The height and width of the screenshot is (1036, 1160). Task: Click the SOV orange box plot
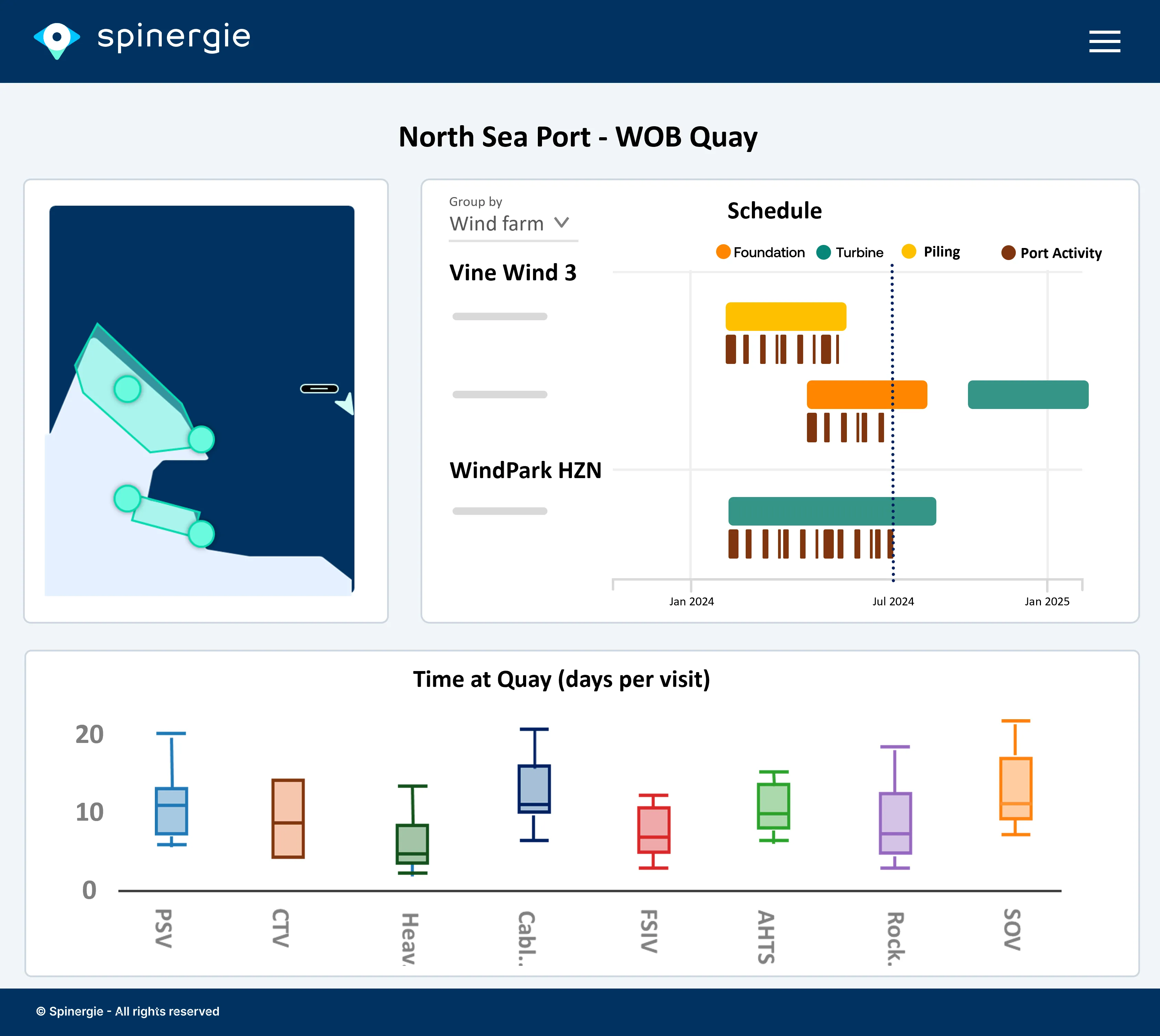coord(1015,788)
